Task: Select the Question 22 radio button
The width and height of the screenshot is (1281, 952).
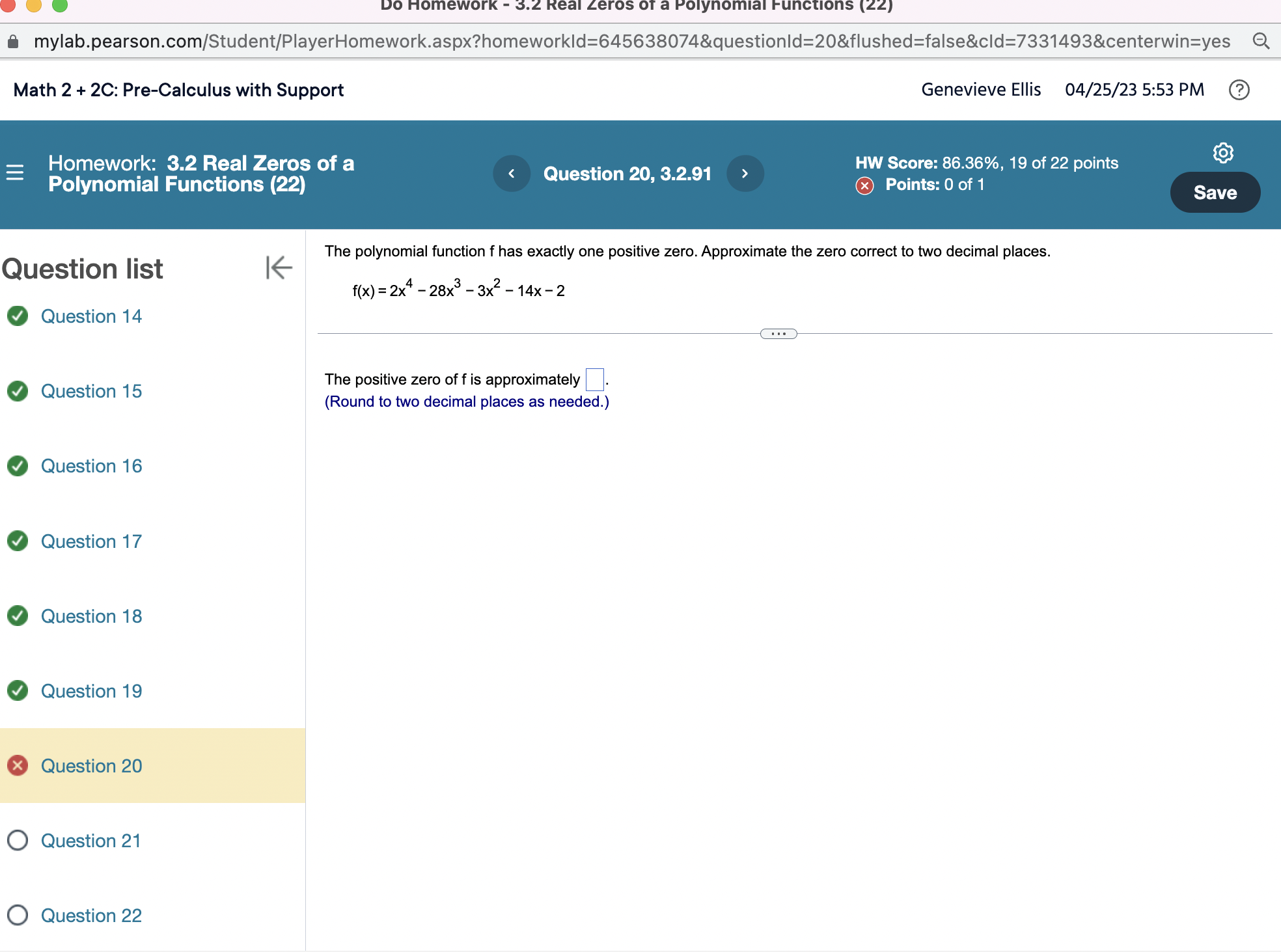Action: click(x=18, y=915)
